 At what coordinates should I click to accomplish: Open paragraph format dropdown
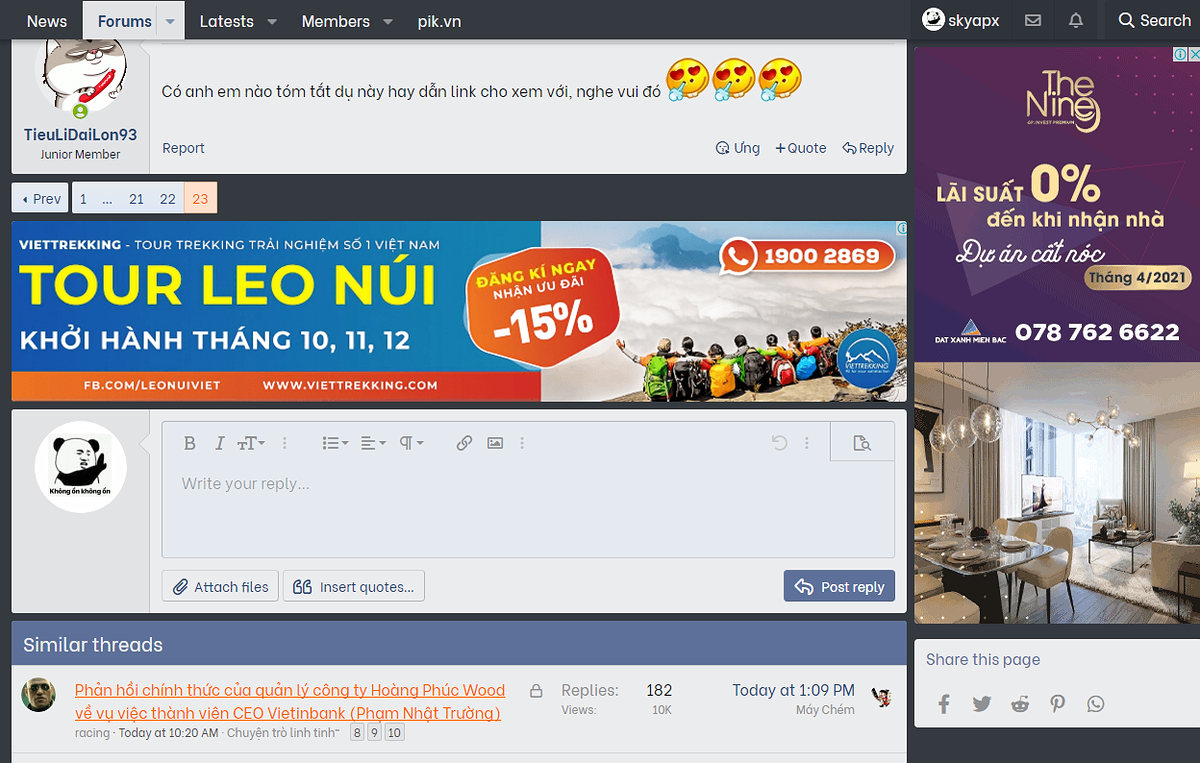[411, 443]
